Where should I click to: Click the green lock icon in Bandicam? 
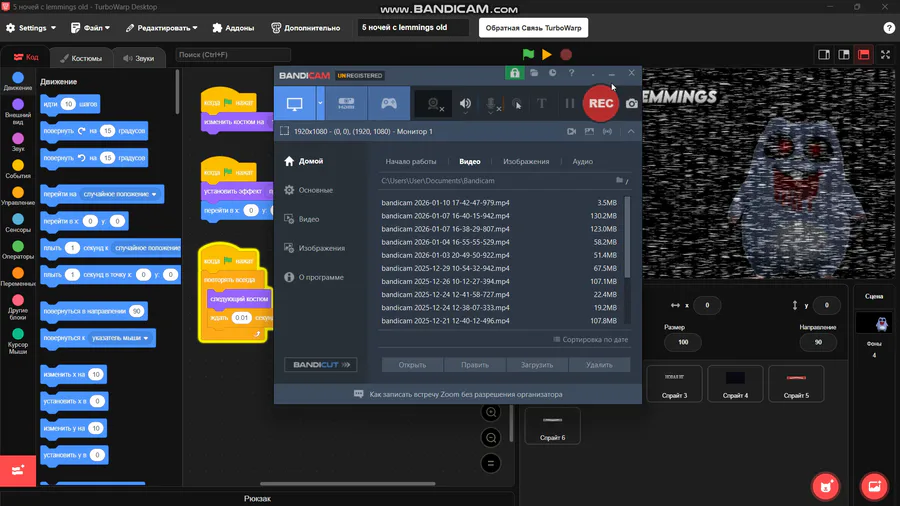(515, 73)
